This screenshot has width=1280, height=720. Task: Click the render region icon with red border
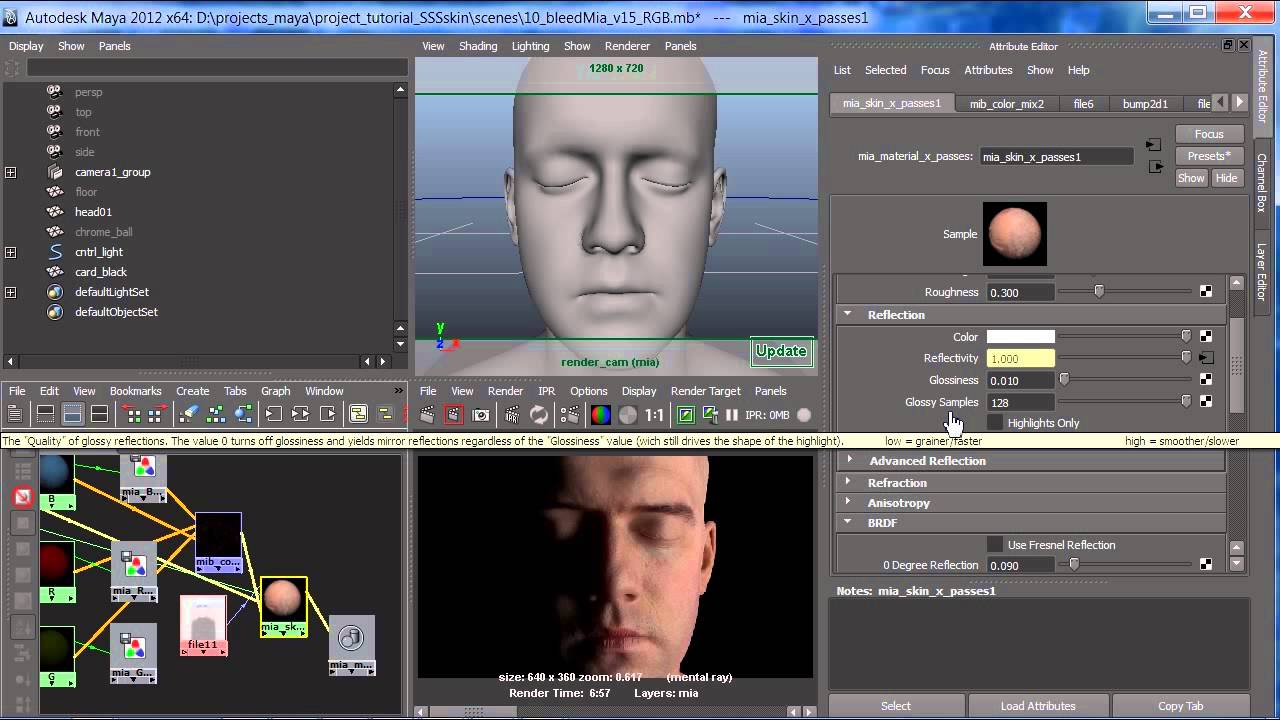[x=454, y=415]
